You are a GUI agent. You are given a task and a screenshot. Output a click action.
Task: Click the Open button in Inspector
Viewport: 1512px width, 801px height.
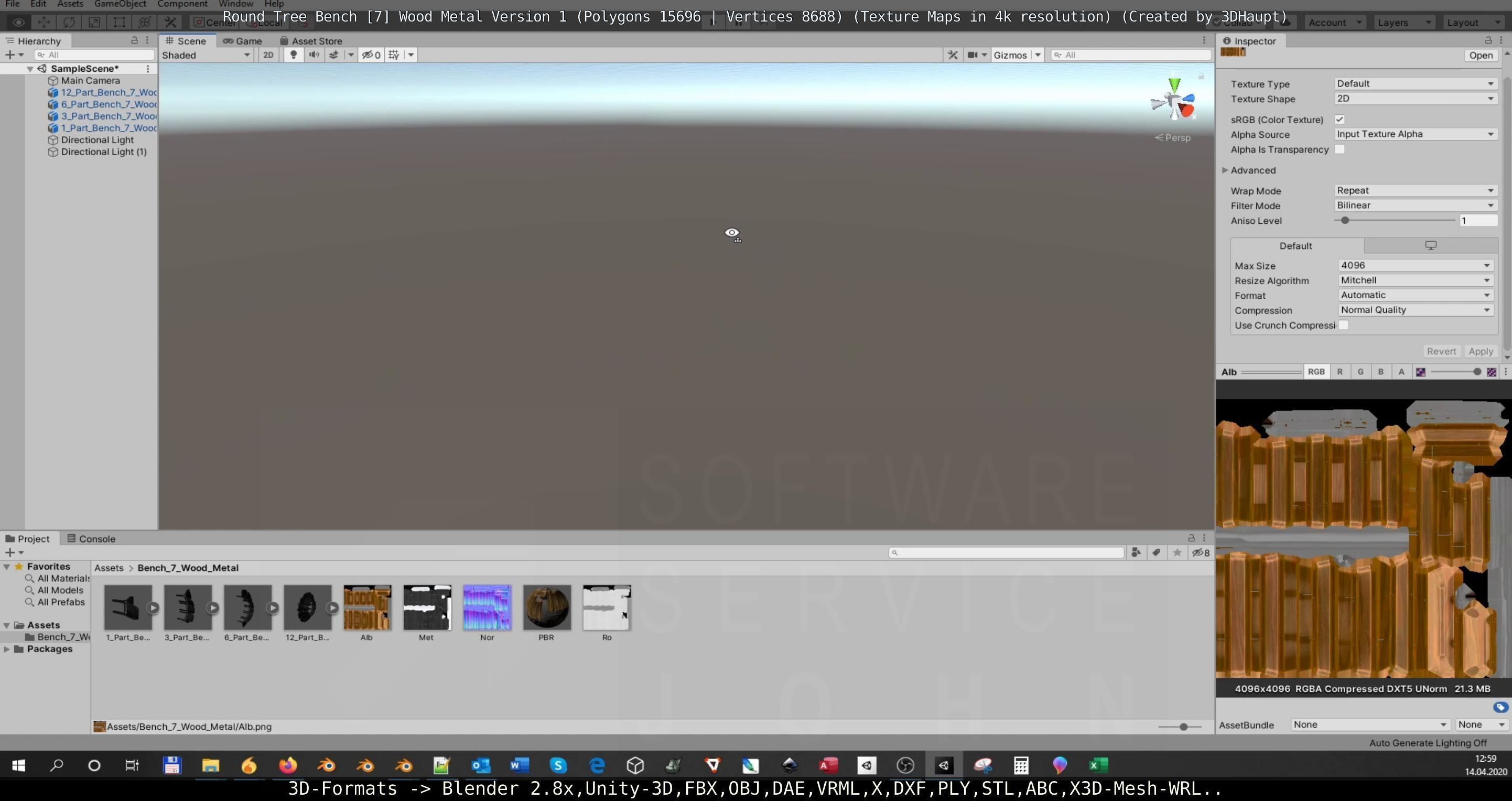point(1481,55)
